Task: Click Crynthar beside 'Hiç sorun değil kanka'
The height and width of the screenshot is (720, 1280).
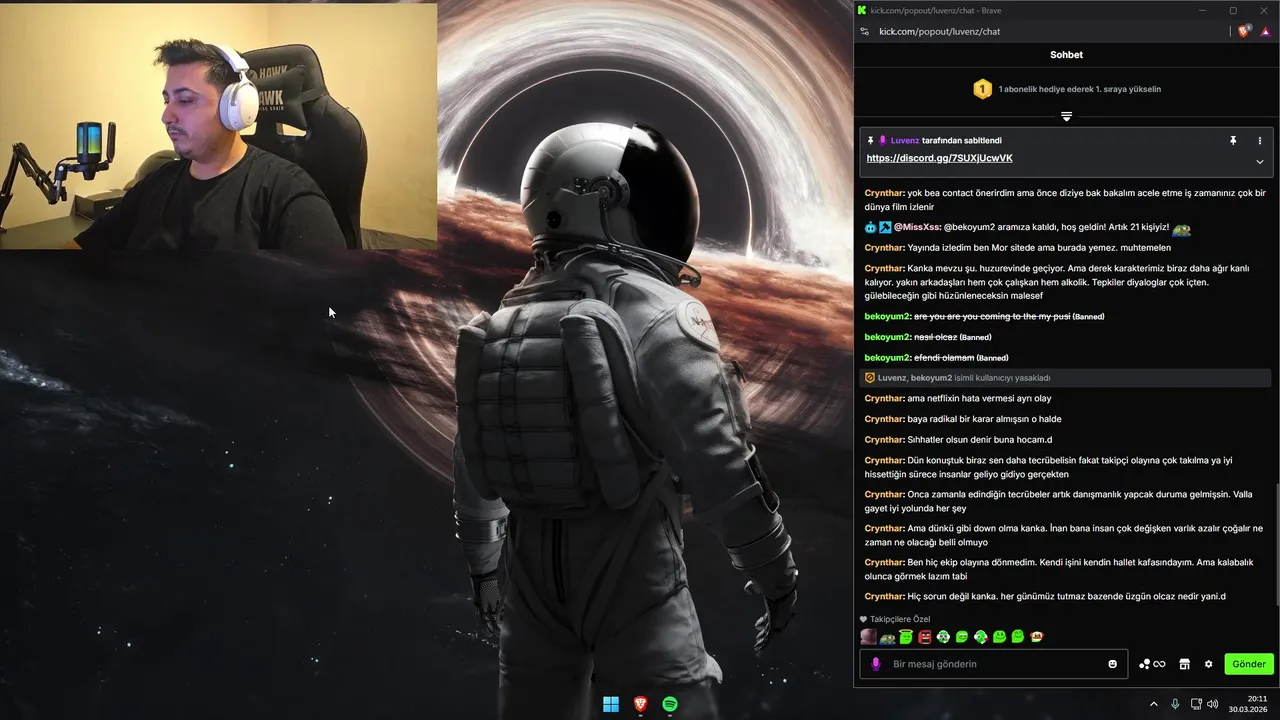Action: (885, 596)
